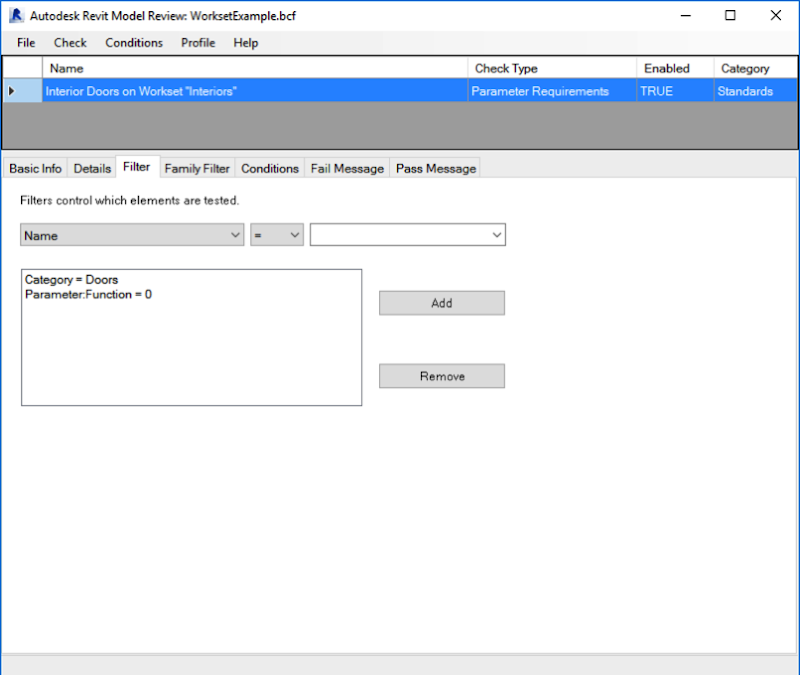
Task: Select the 'Category = Doors' filter entry
Action: (x=71, y=280)
